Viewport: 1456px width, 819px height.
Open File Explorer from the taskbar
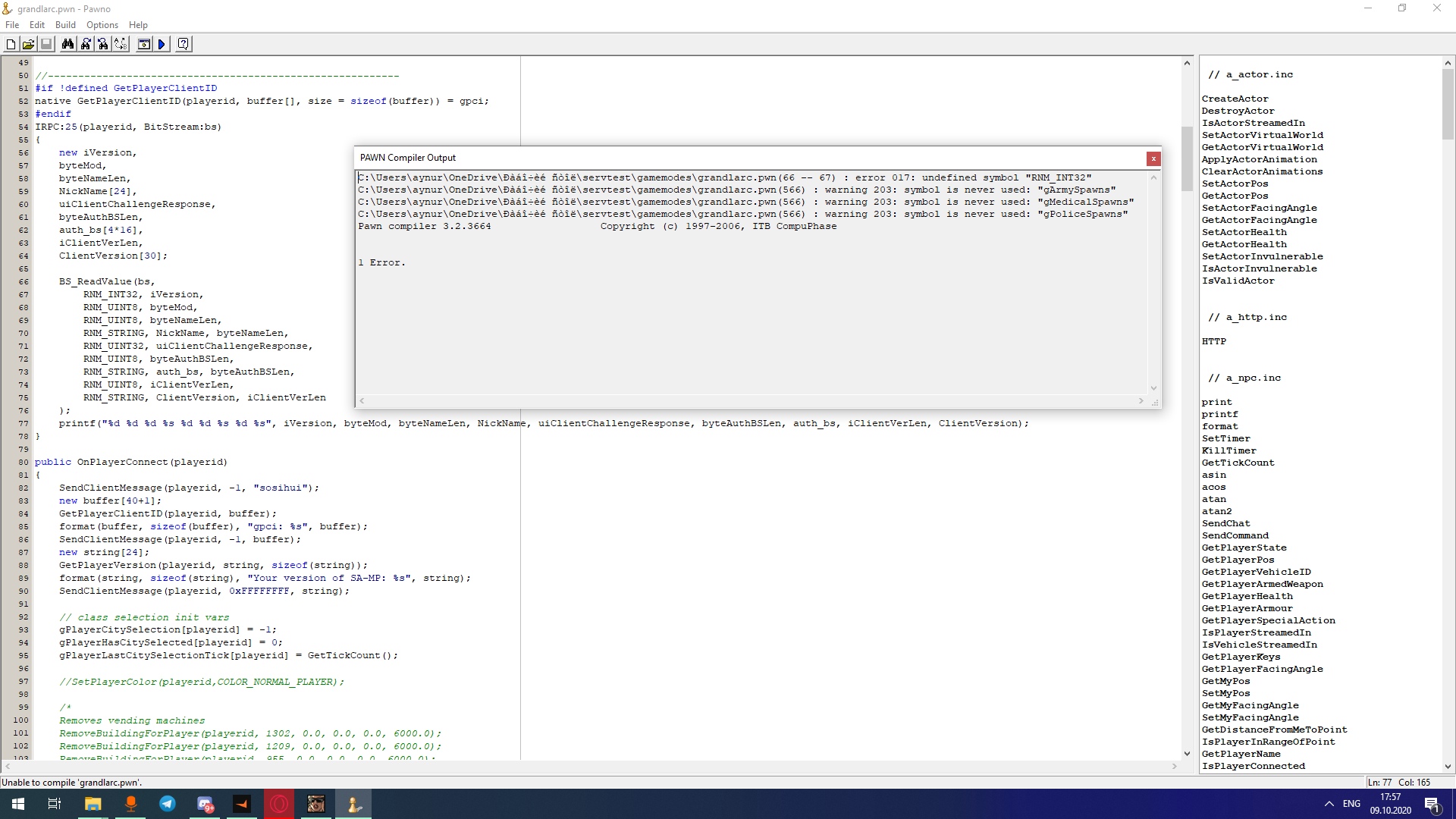point(93,804)
